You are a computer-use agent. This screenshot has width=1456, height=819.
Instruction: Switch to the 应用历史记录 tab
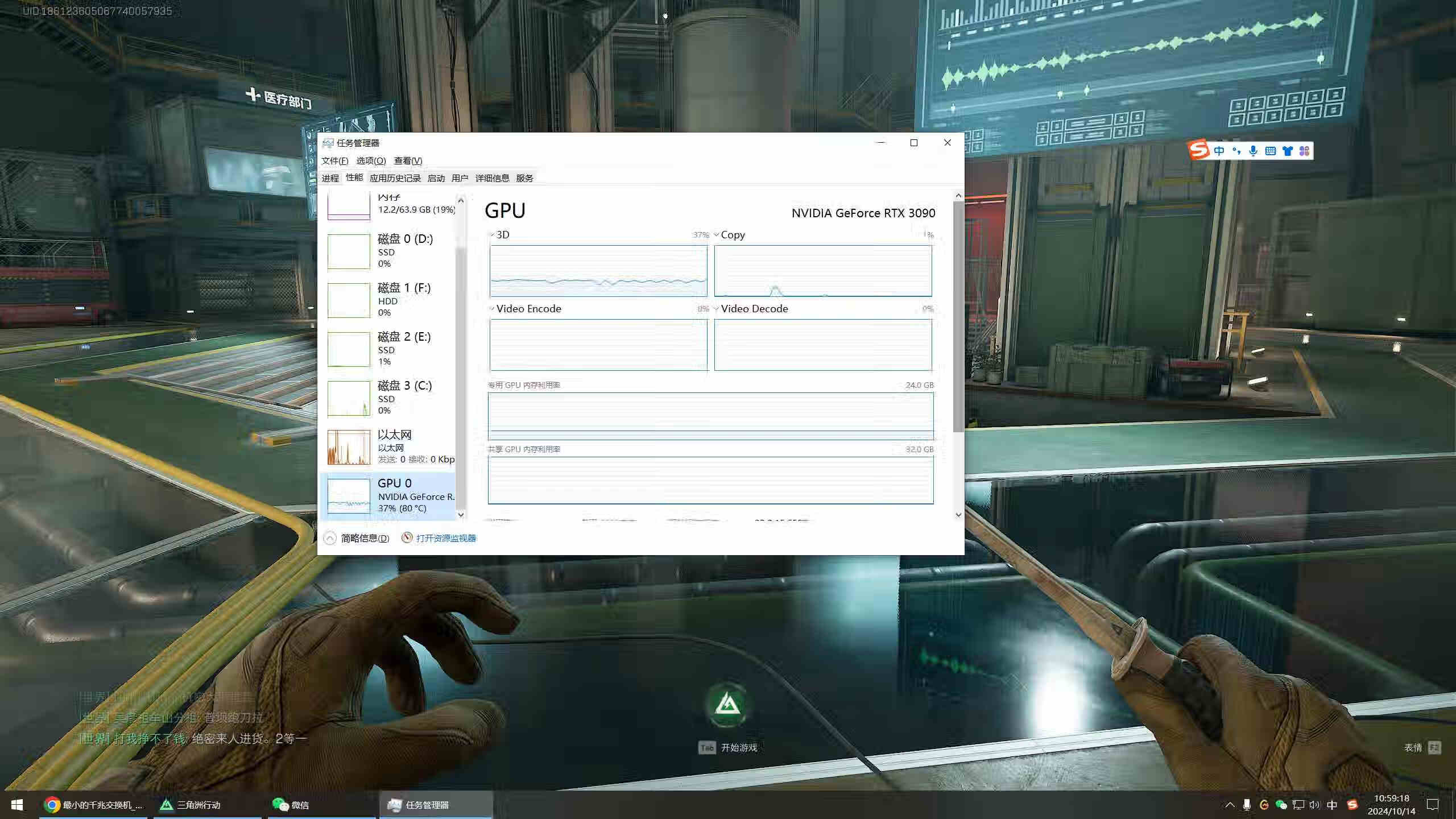(x=395, y=178)
